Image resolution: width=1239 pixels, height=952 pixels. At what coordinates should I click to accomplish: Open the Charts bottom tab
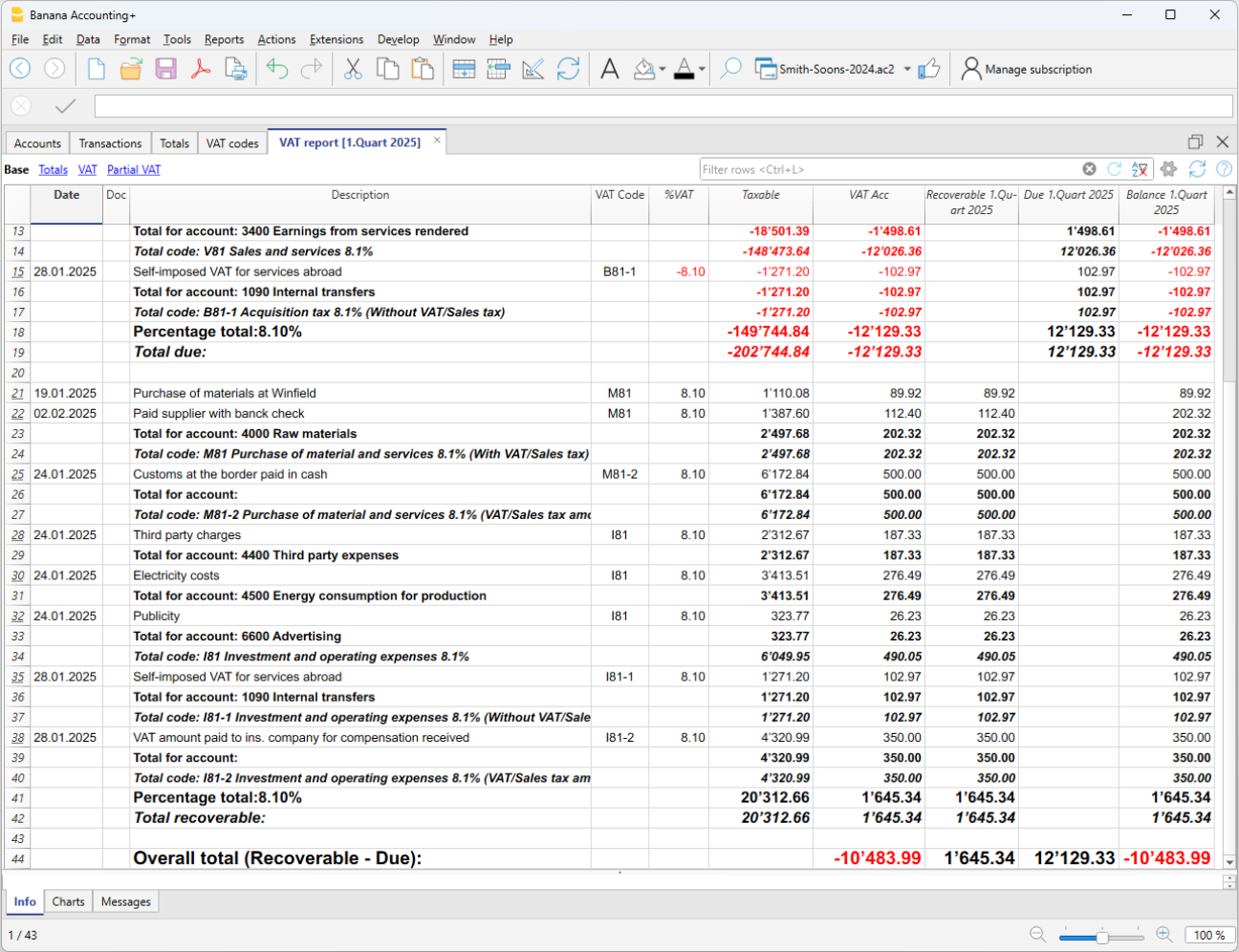68,901
